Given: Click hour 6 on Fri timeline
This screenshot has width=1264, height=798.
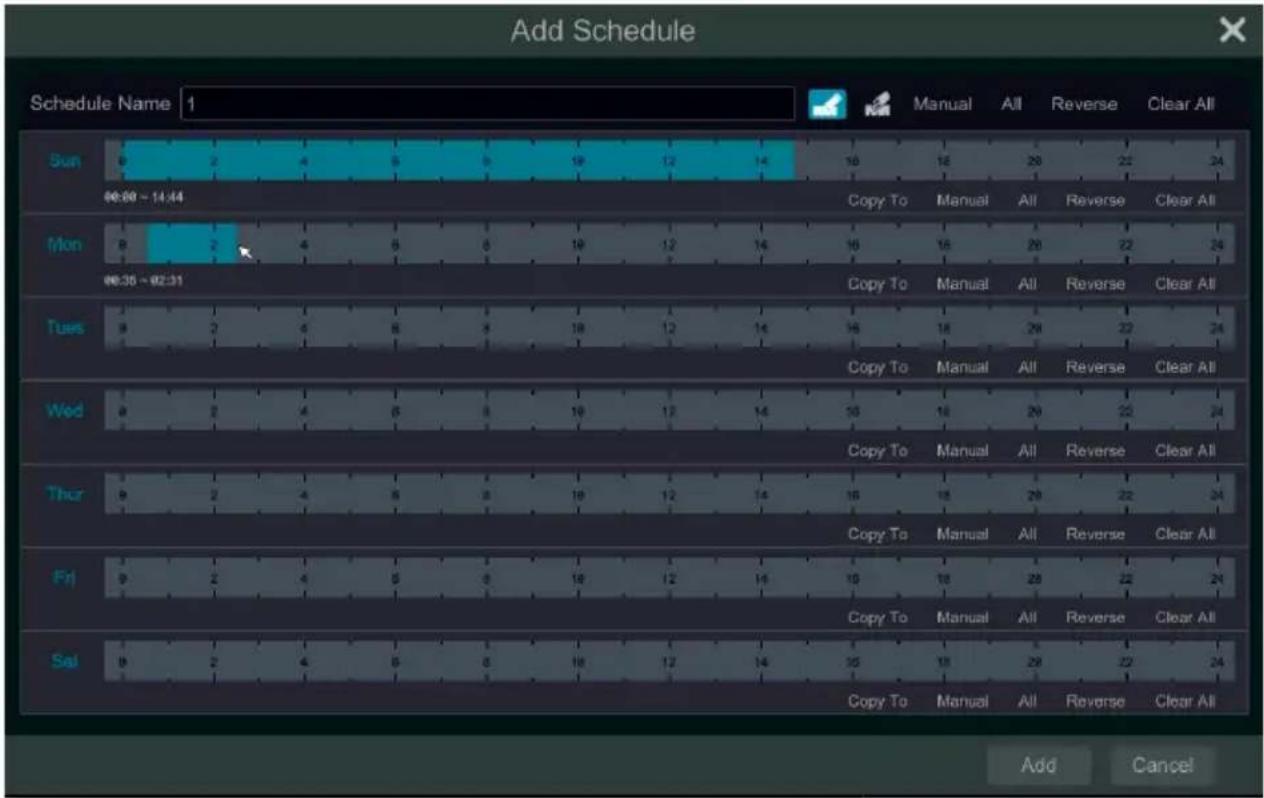Looking at the screenshot, I should click(x=395, y=578).
